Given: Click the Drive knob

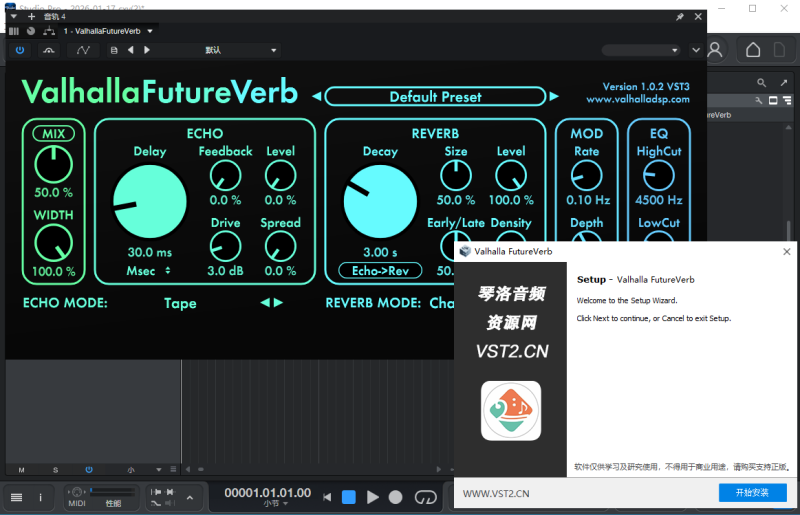Looking at the screenshot, I should click(x=226, y=247).
